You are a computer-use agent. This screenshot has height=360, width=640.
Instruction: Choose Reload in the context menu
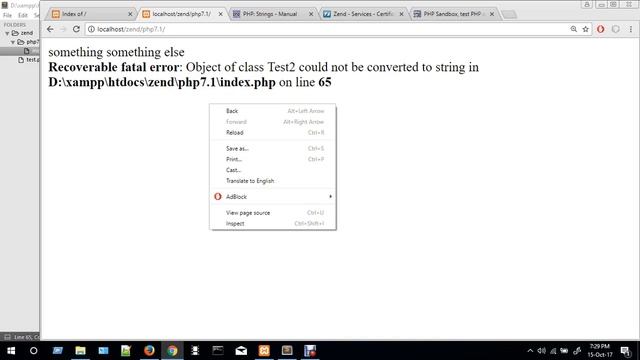coord(273,133)
